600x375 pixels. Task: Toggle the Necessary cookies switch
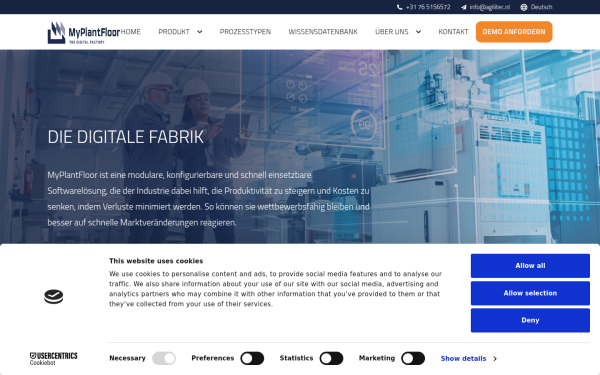coord(164,359)
